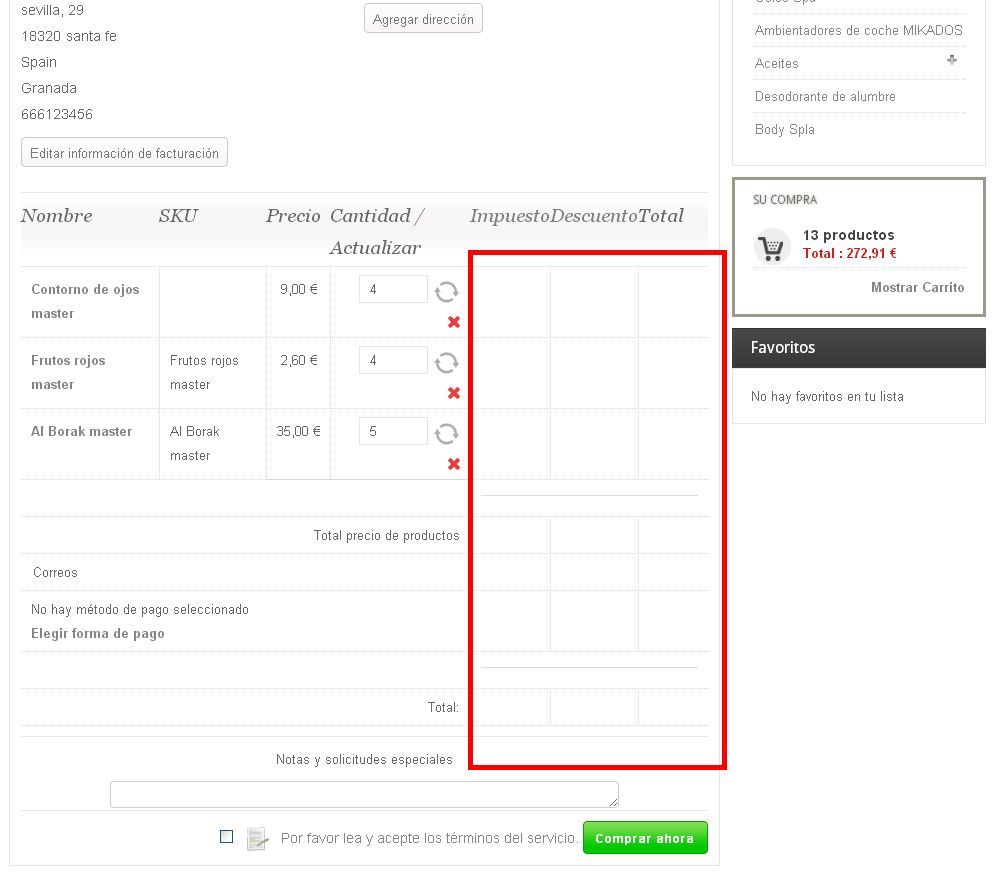Go to Ambientadores de coche MIKADOS category
This screenshot has height=885, width=998.
tap(859, 30)
